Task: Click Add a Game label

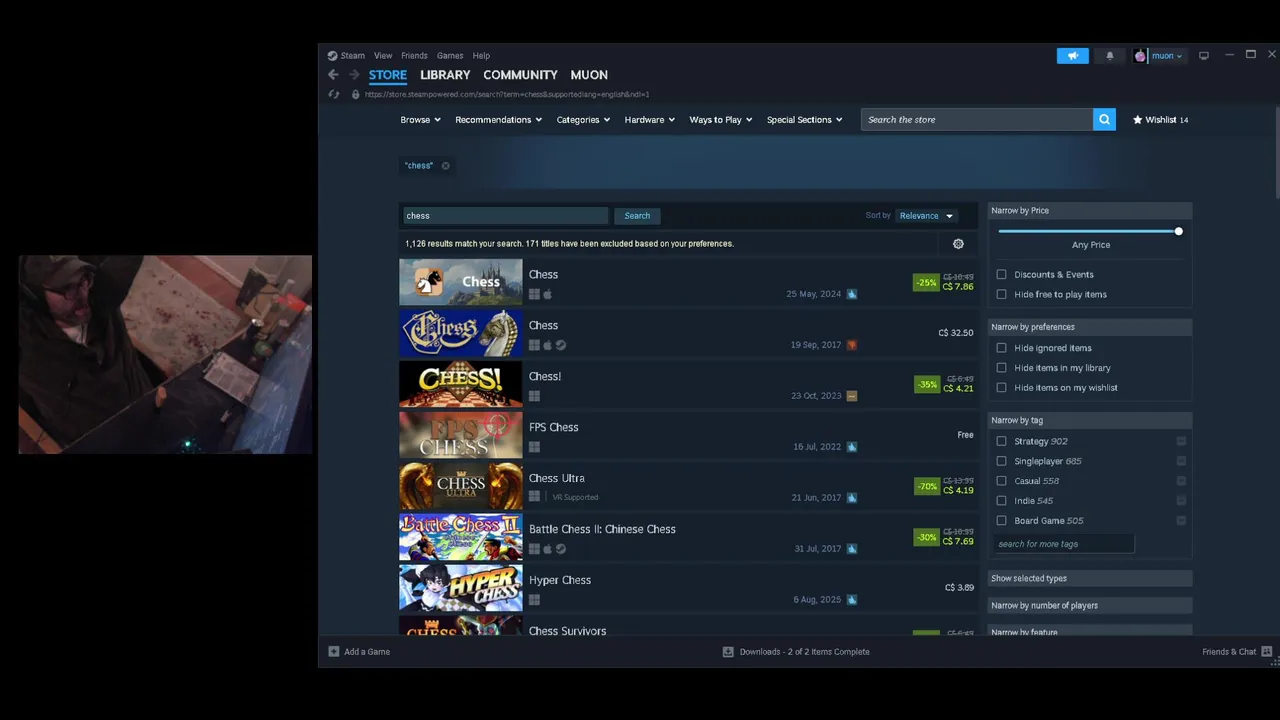Action: (x=367, y=652)
